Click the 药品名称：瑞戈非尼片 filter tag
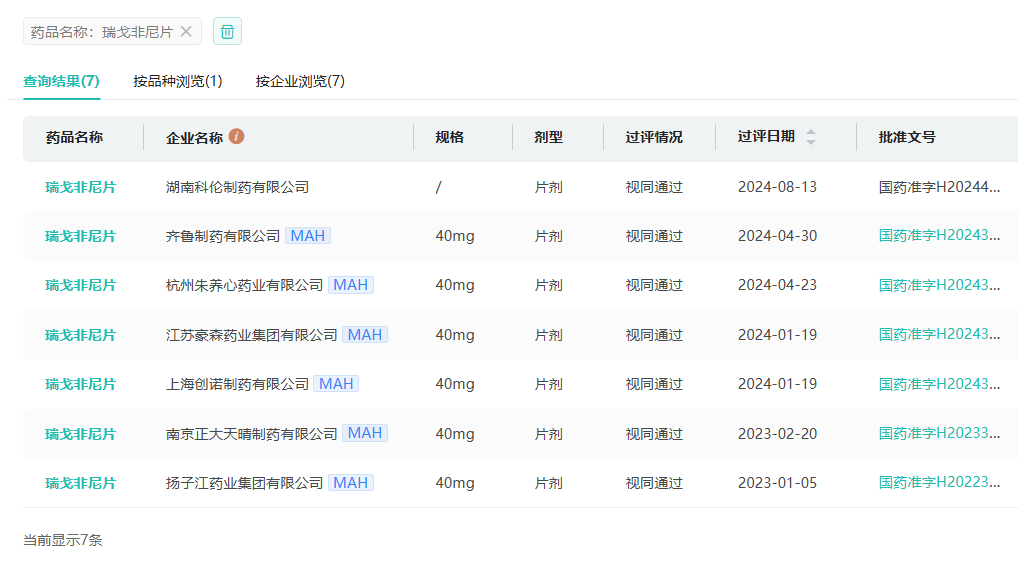1018x564 pixels. 112,31
